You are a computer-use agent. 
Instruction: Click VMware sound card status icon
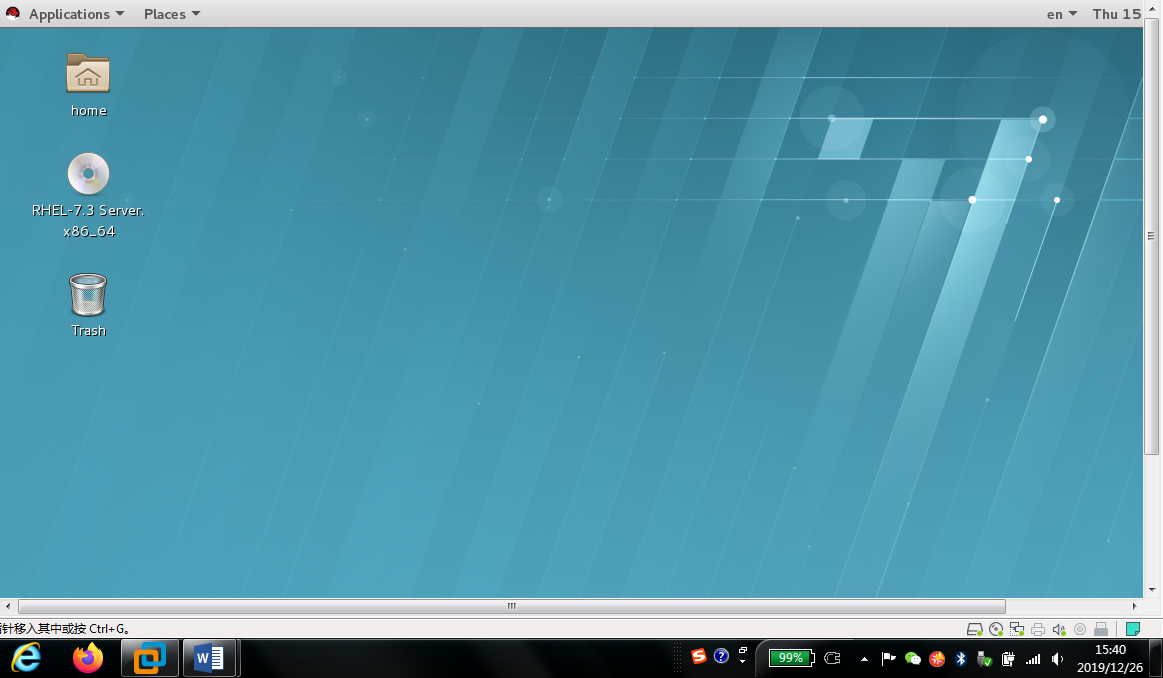coord(1059,629)
